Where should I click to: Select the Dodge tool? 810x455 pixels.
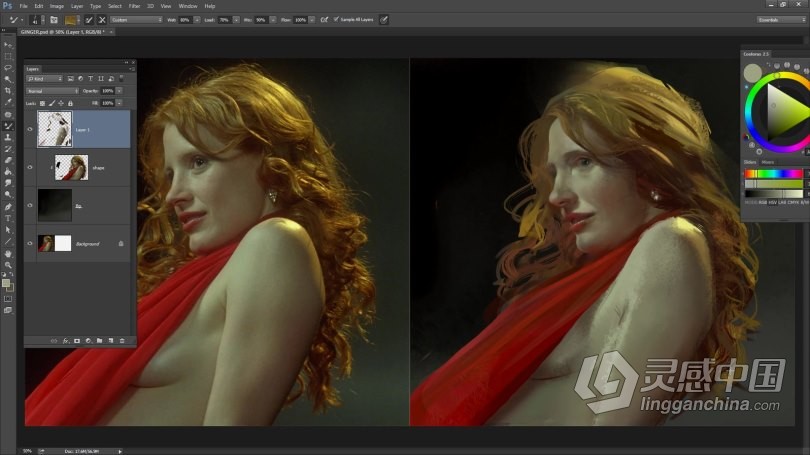[x=8, y=195]
